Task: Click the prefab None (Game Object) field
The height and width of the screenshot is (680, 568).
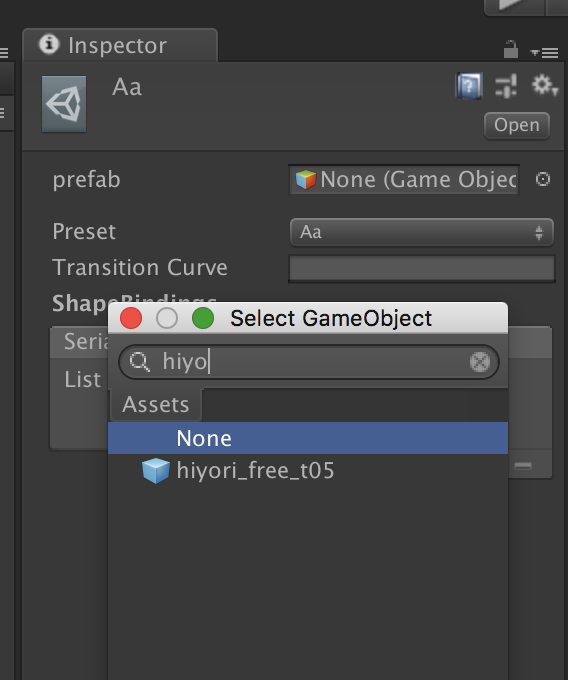Action: pos(404,180)
